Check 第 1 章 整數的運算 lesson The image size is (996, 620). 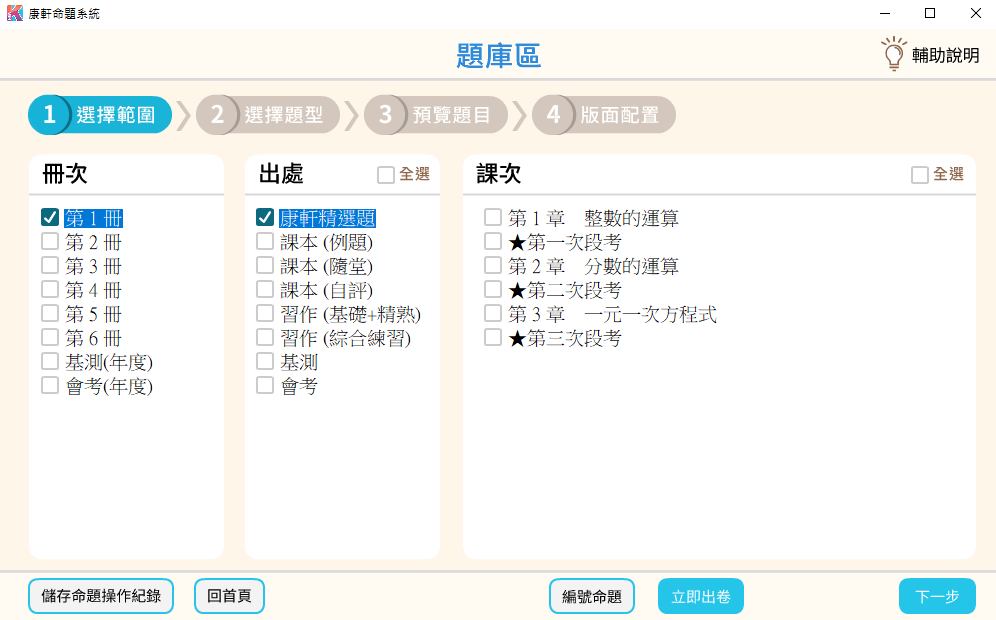tap(493, 217)
